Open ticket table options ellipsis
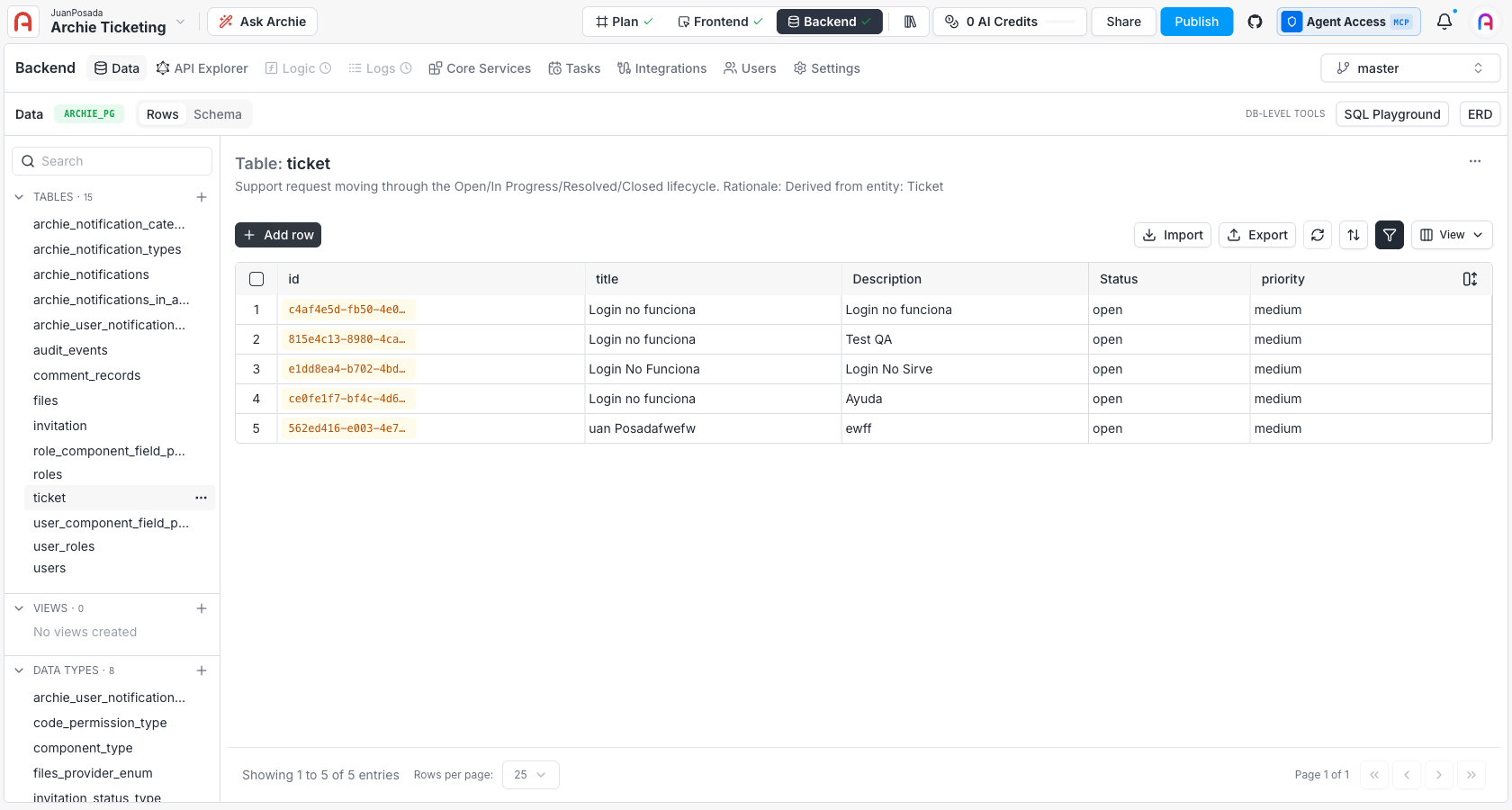 (201, 498)
